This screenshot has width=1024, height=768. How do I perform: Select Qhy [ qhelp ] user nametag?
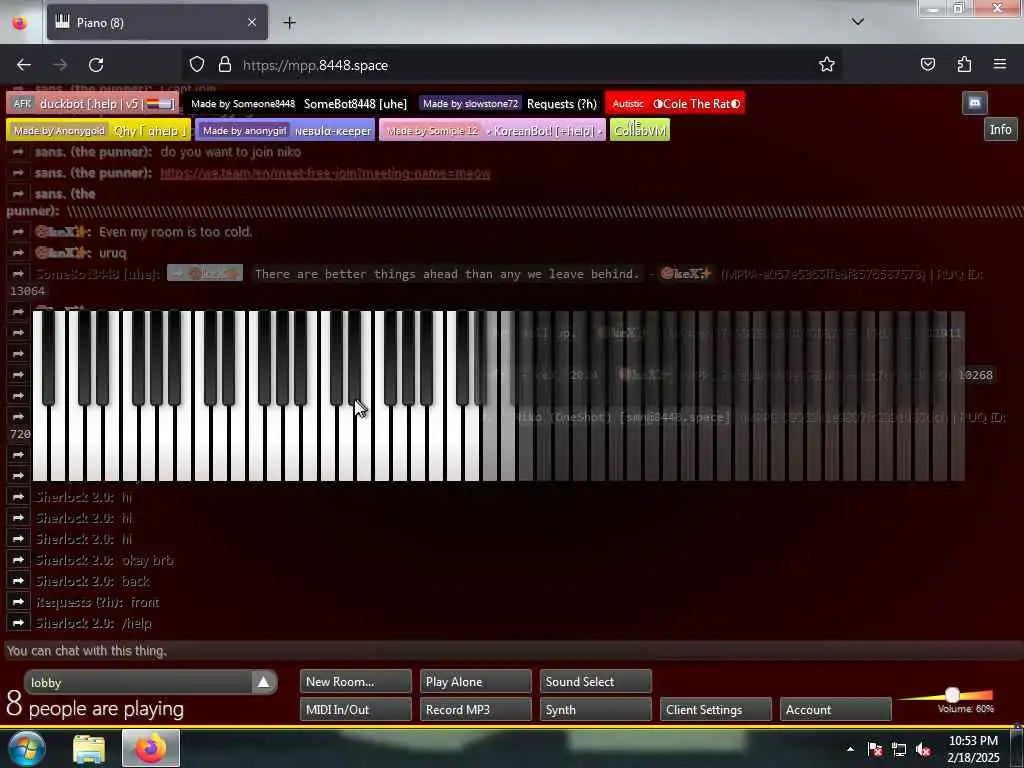99,130
